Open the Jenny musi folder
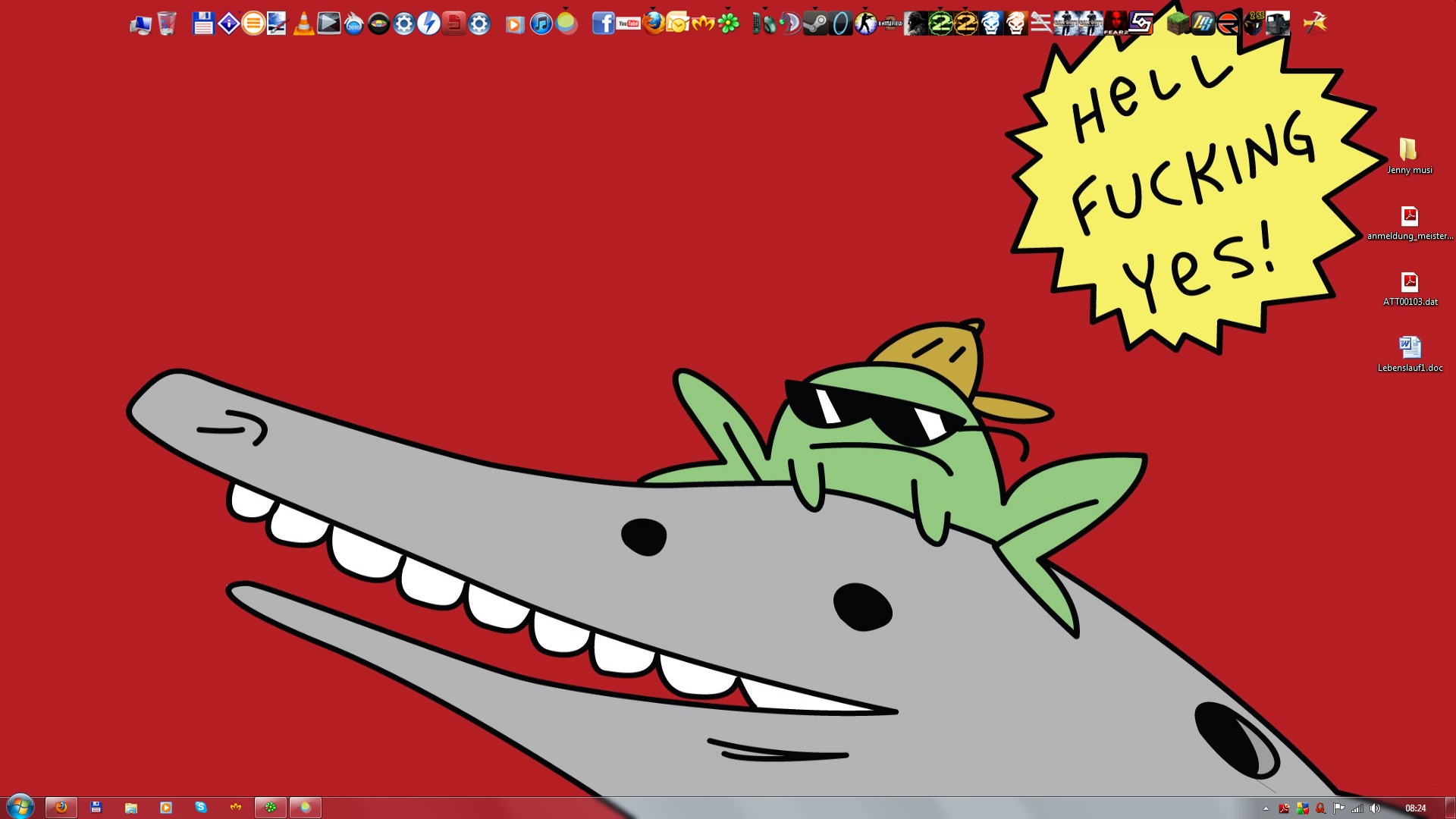This screenshot has height=819, width=1456. click(1409, 155)
